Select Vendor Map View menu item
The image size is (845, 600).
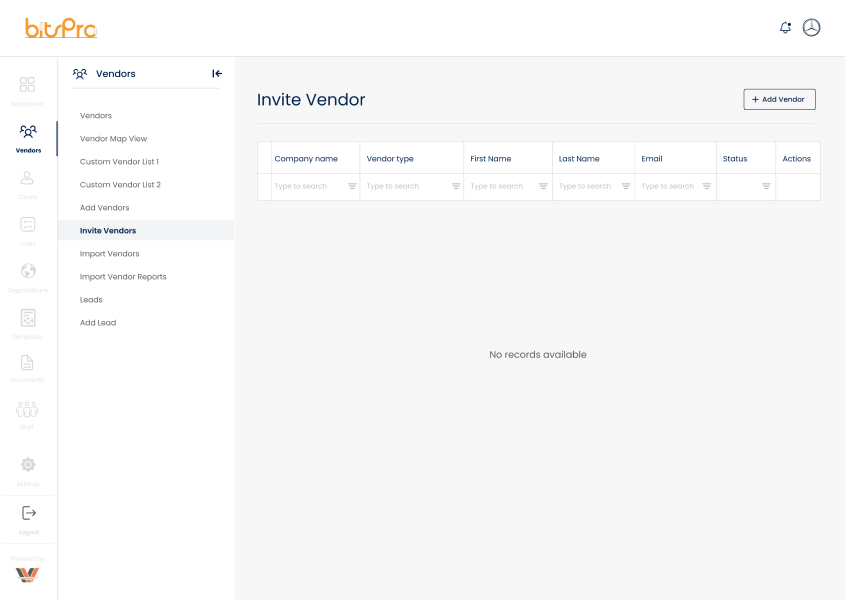click(x=113, y=139)
